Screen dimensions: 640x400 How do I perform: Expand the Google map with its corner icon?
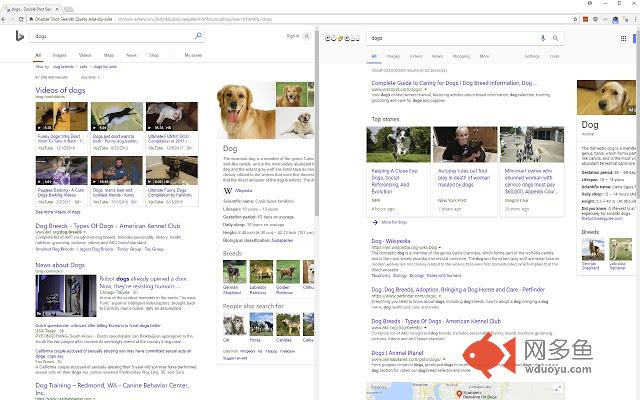(558, 388)
